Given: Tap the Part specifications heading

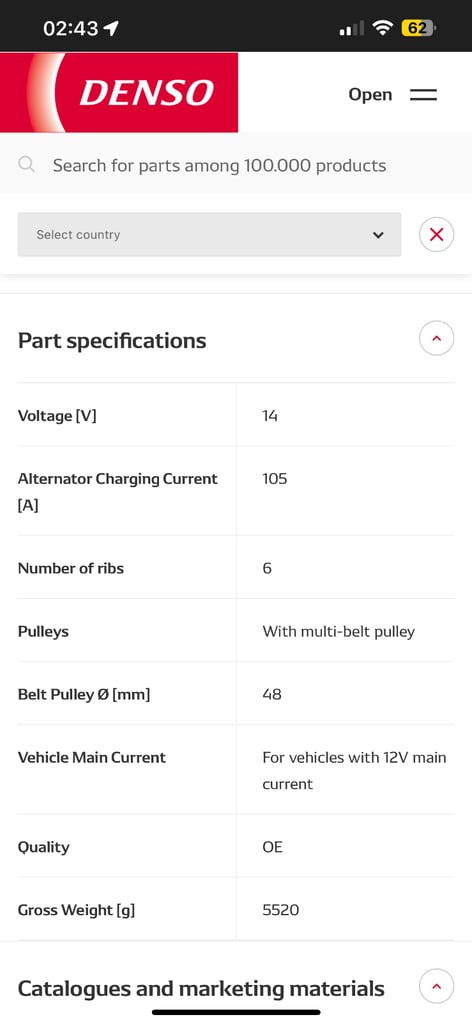Looking at the screenshot, I should click(112, 340).
